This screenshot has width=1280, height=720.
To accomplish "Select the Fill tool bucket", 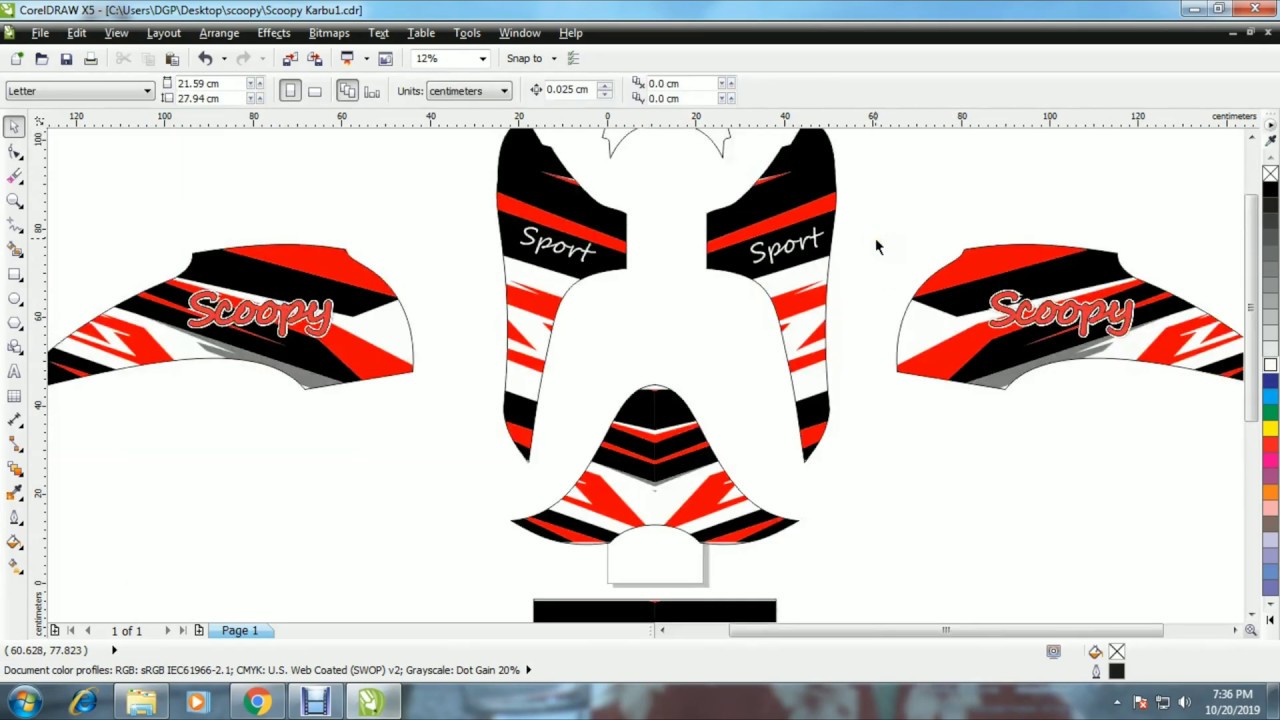I will point(14,542).
